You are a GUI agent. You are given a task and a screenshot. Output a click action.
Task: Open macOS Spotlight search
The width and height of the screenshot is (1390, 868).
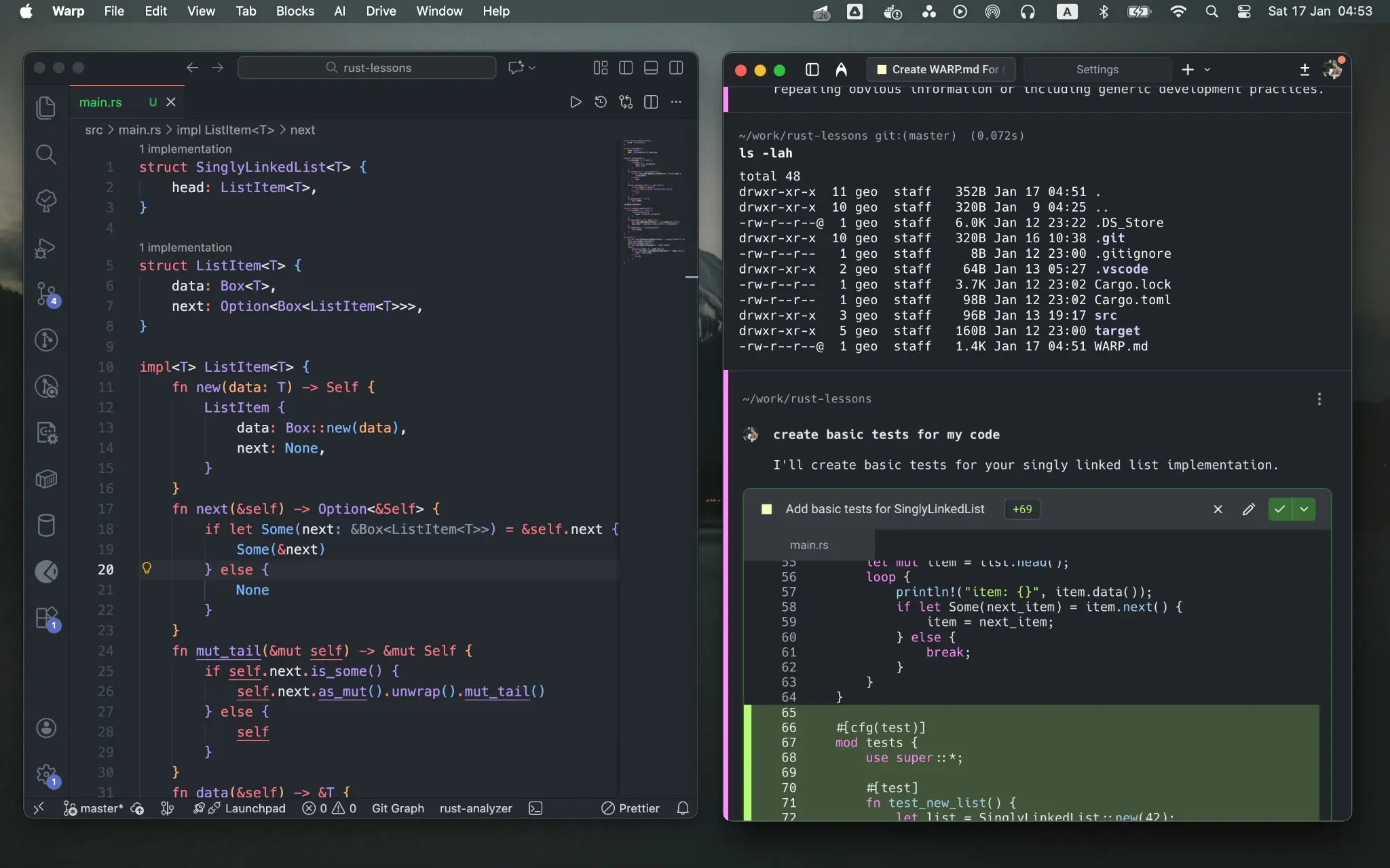(1211, 11)
